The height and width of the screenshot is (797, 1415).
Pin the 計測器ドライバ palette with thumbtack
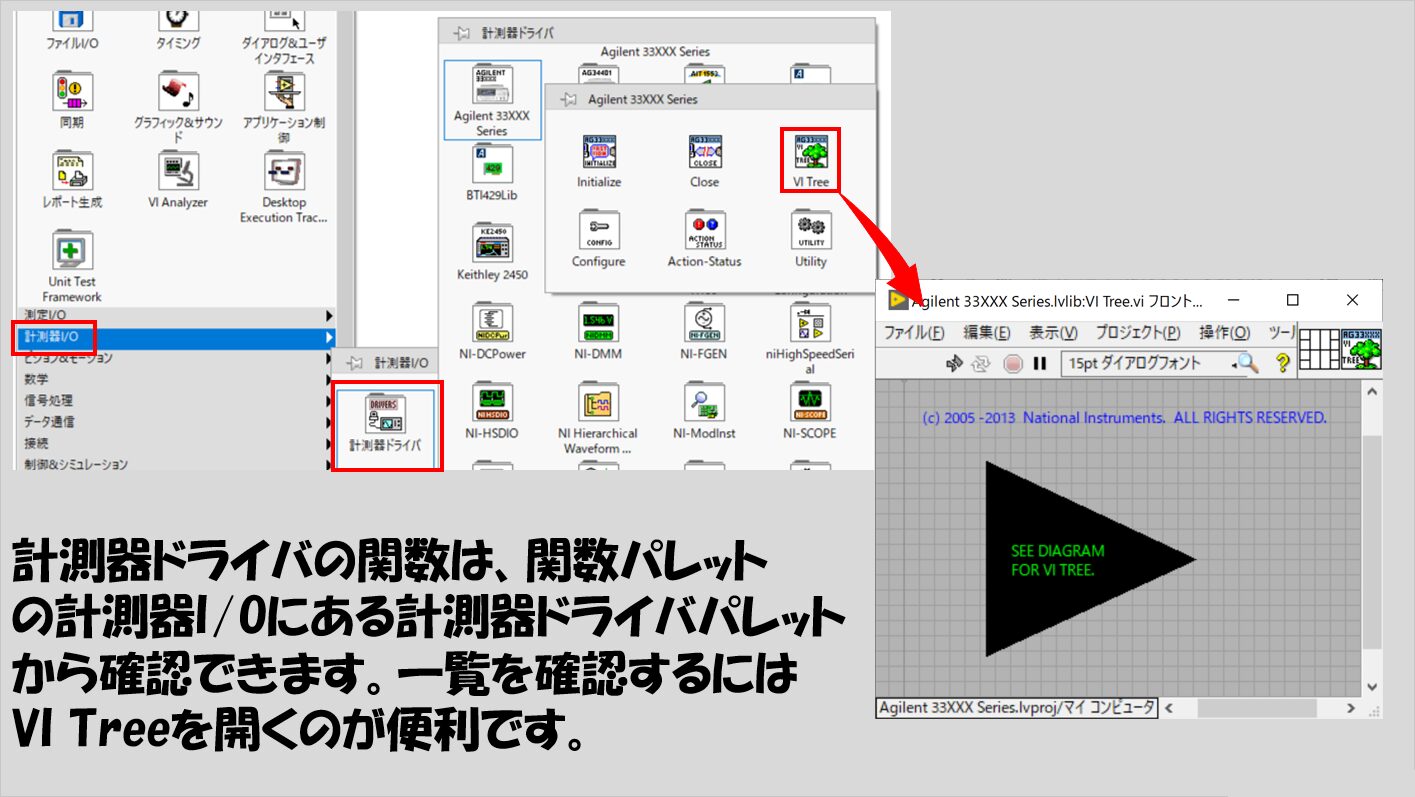click(x=461, y=33)
